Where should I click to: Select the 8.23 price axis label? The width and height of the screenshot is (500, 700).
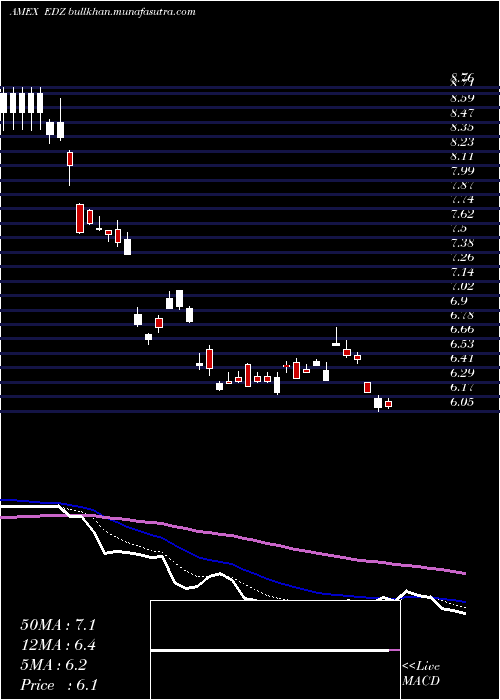[x=462, y=142]
